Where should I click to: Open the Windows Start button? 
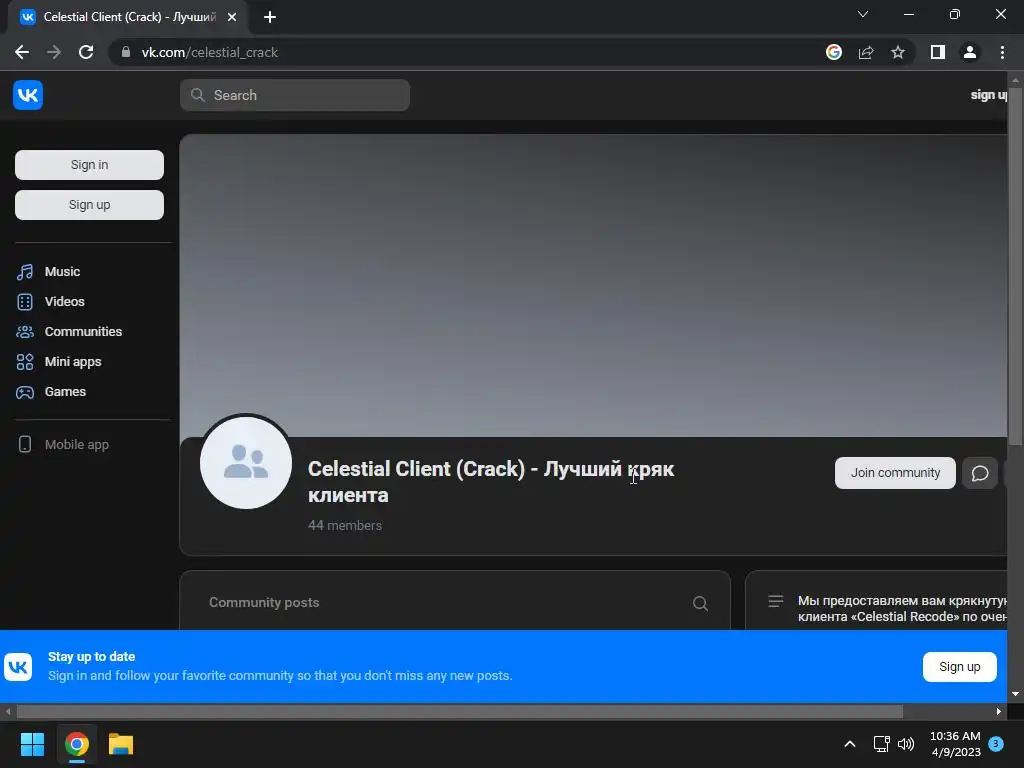coord(32,744)
